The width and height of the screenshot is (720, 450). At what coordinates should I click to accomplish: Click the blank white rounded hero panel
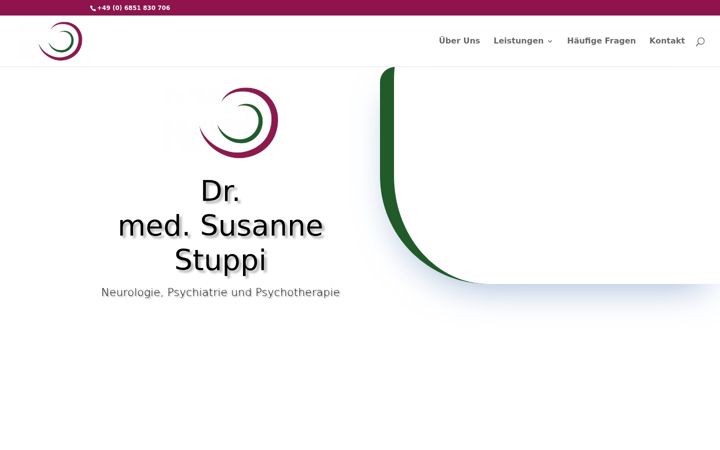tap(557, 174)
